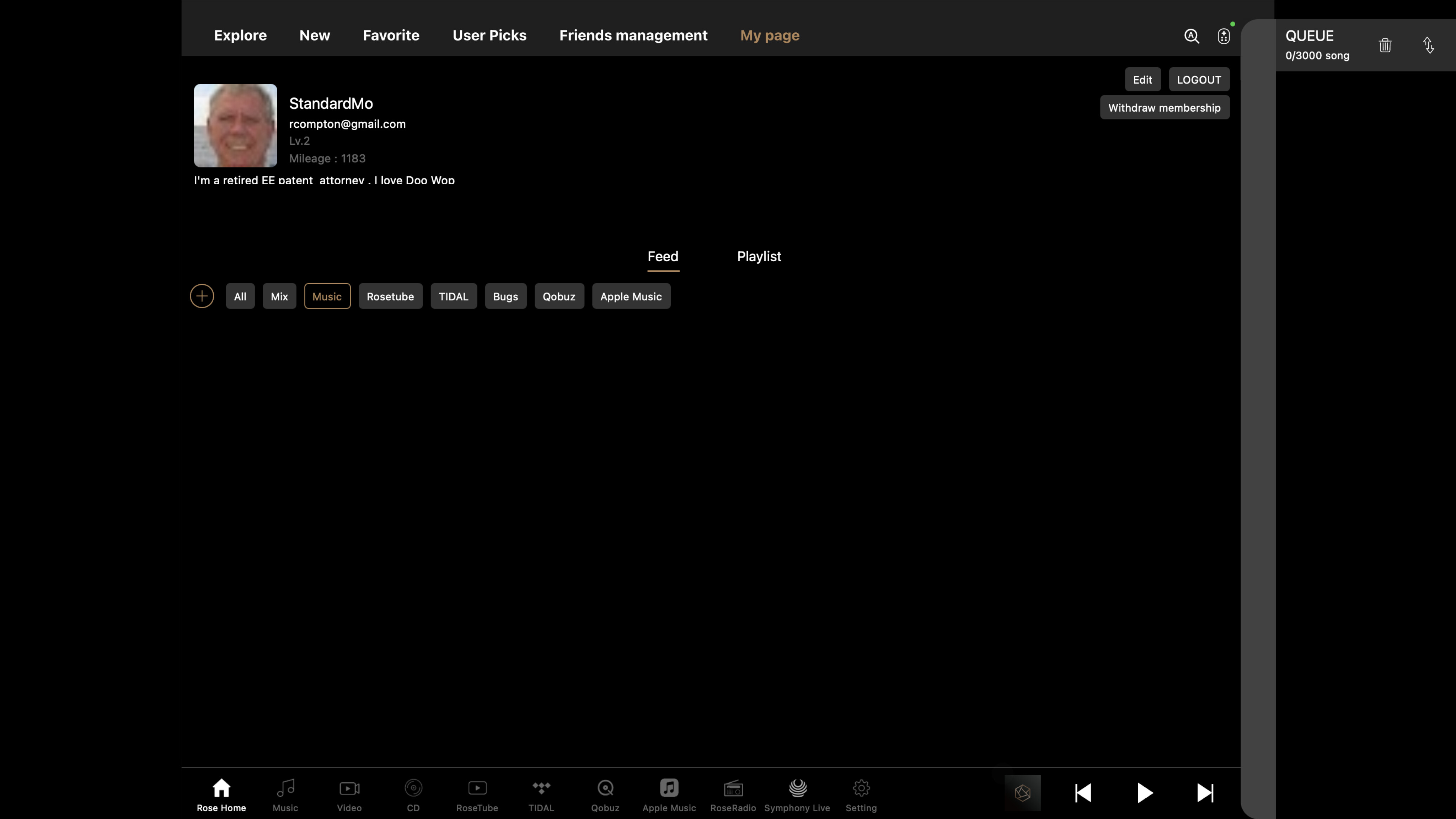1456x819 pixels.
Task: Open the remote control icon
Action: 1224,36
